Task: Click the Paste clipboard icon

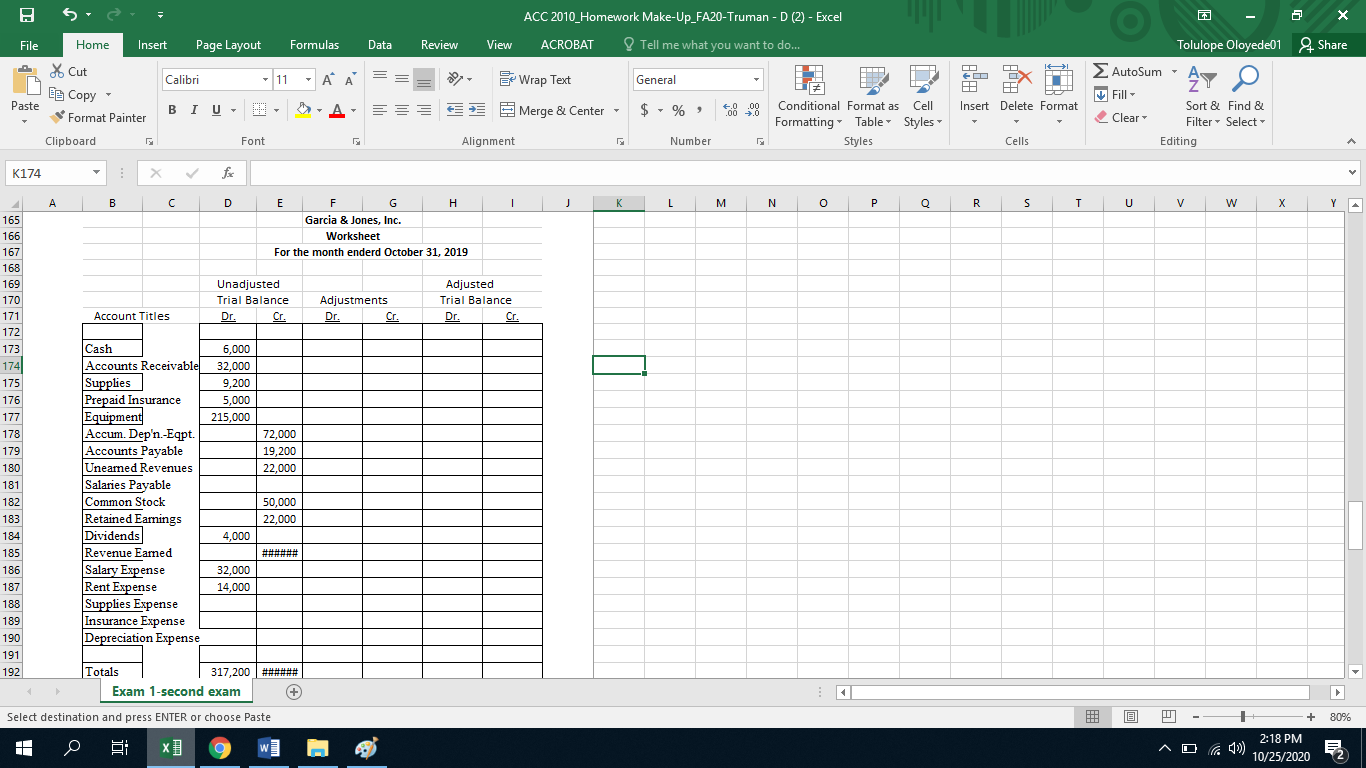Action: click(x=25, y=82)
